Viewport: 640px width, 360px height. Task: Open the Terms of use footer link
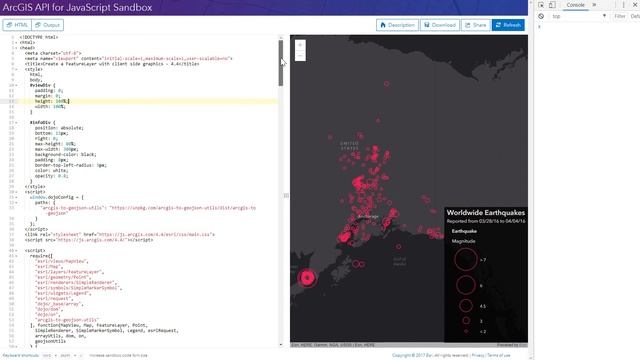(x=498, y=355)
